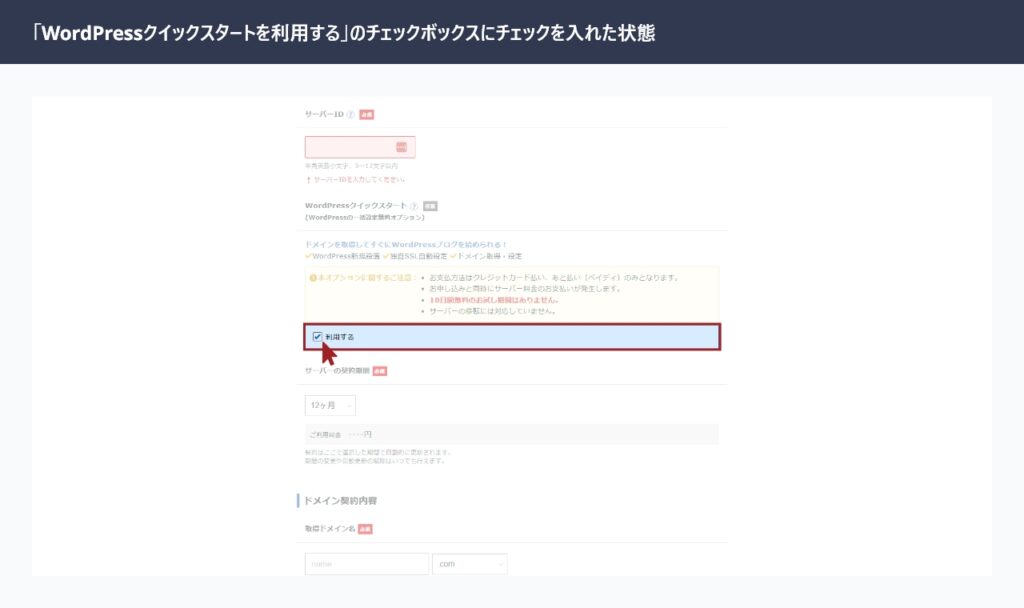Click the サーバーの契約期間 label
Screen dimensions: 1024x608
pos(337,370)
